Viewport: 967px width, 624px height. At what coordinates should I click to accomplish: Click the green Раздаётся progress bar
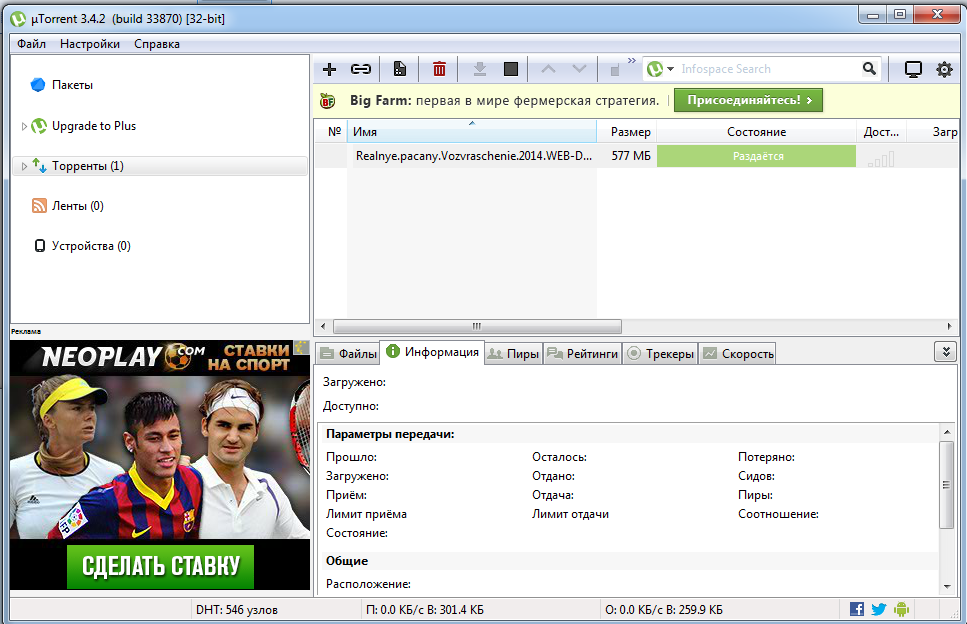756,156
